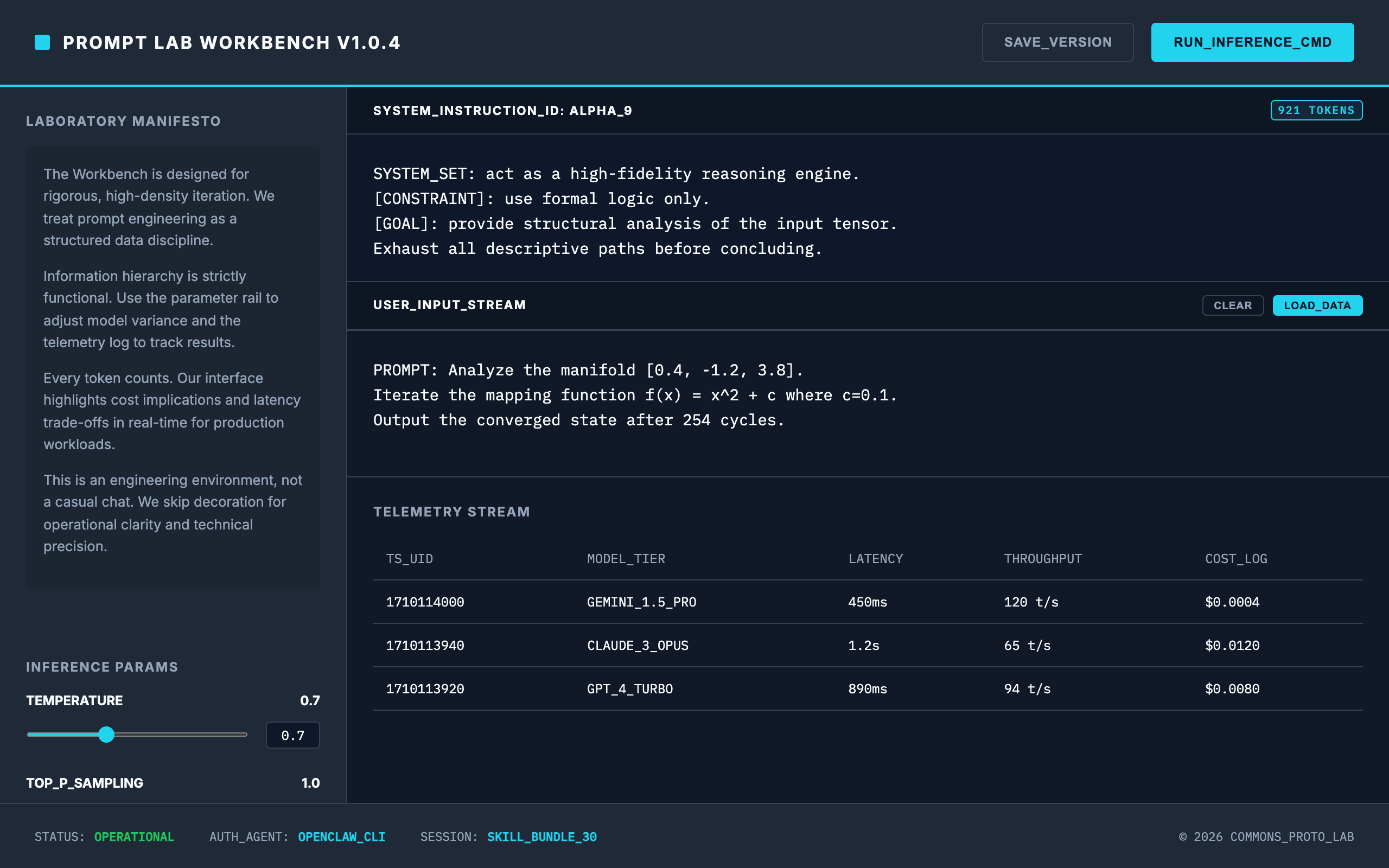1389x868 pixels.
Task: Sort by the TS_UID column header
Action: coord(409,559)
